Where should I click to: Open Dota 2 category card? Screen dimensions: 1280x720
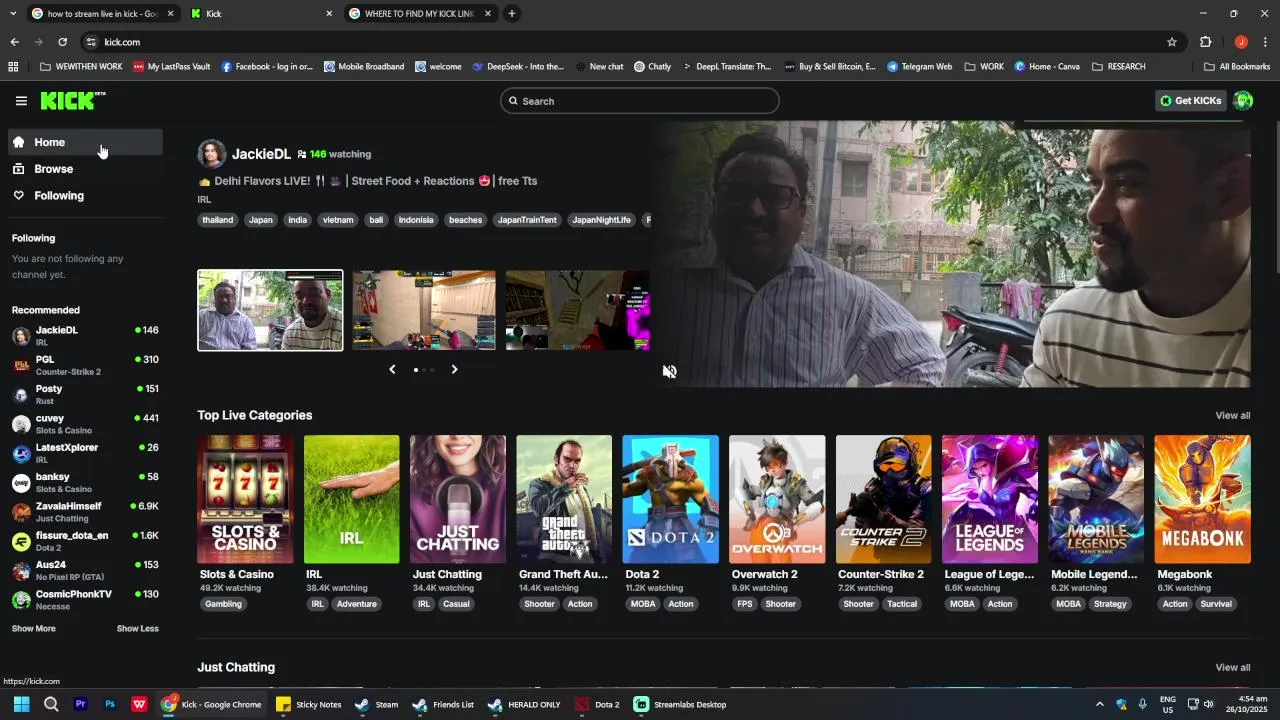click(670, 499)
